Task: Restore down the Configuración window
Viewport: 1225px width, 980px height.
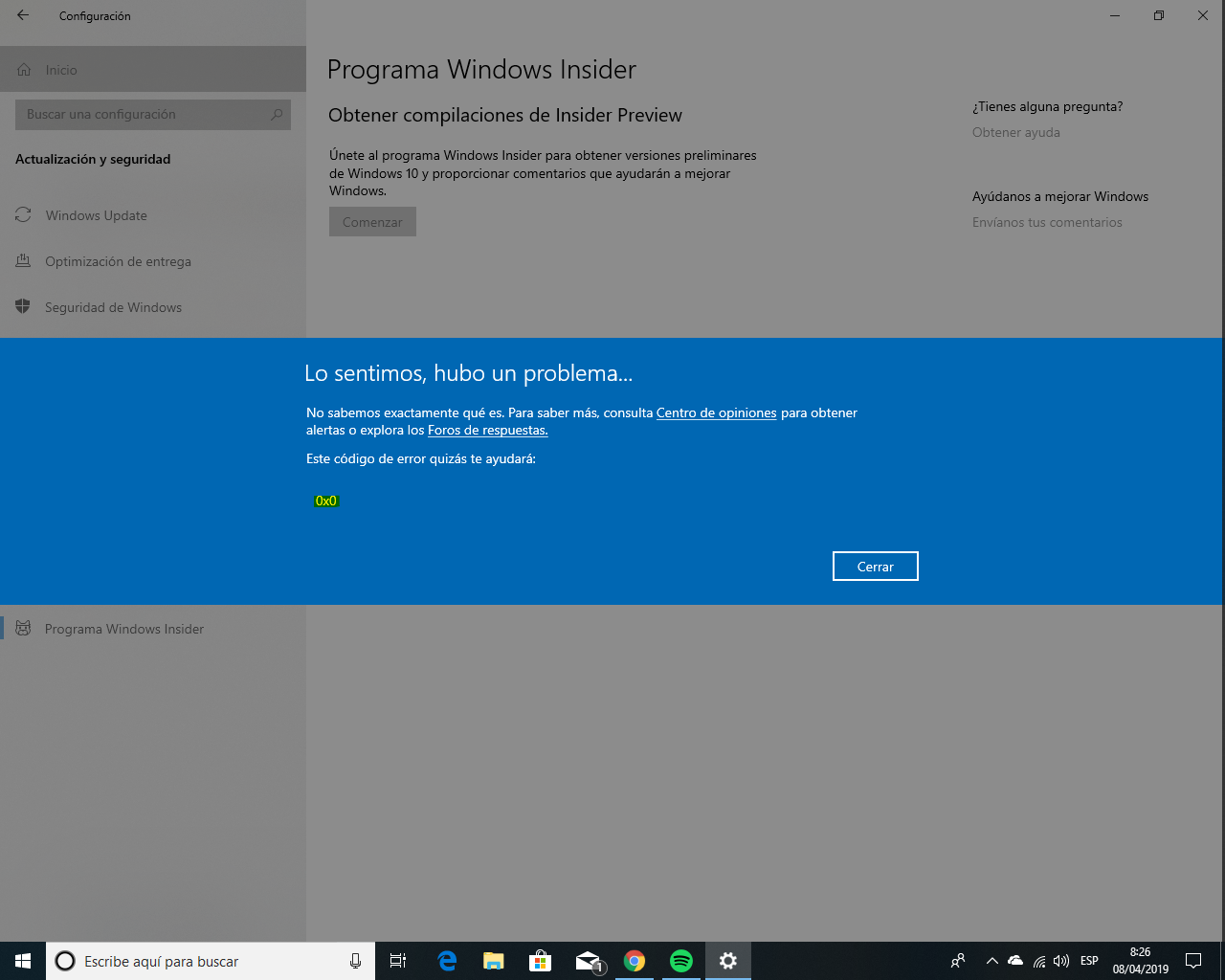Action: [x=1159, y=15]
